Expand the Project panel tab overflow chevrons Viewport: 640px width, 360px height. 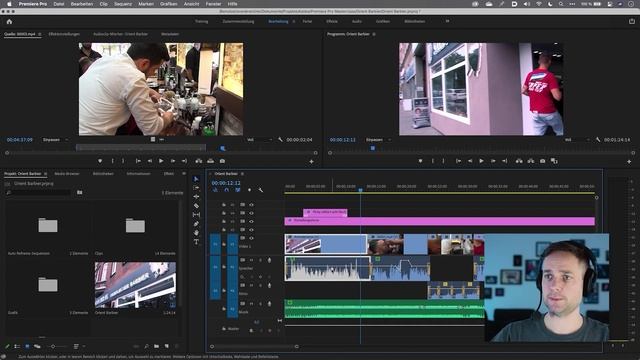pos(184,173)
